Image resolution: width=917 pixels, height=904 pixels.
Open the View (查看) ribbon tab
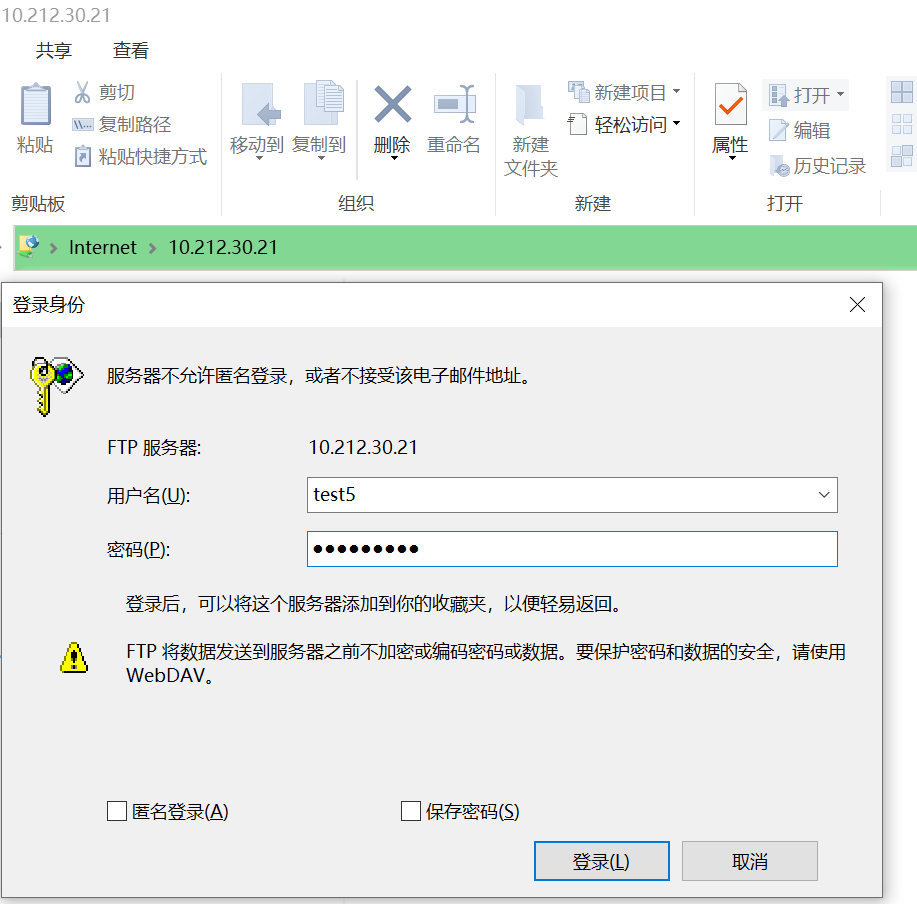coord(130,50)
